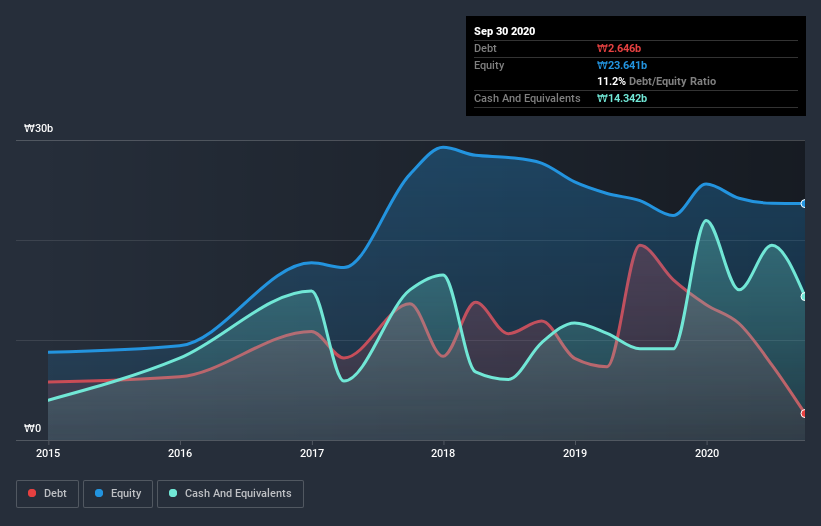Click the ₩2.646b debt value
This screenshot has width=821, height=526.
point(619,48)
